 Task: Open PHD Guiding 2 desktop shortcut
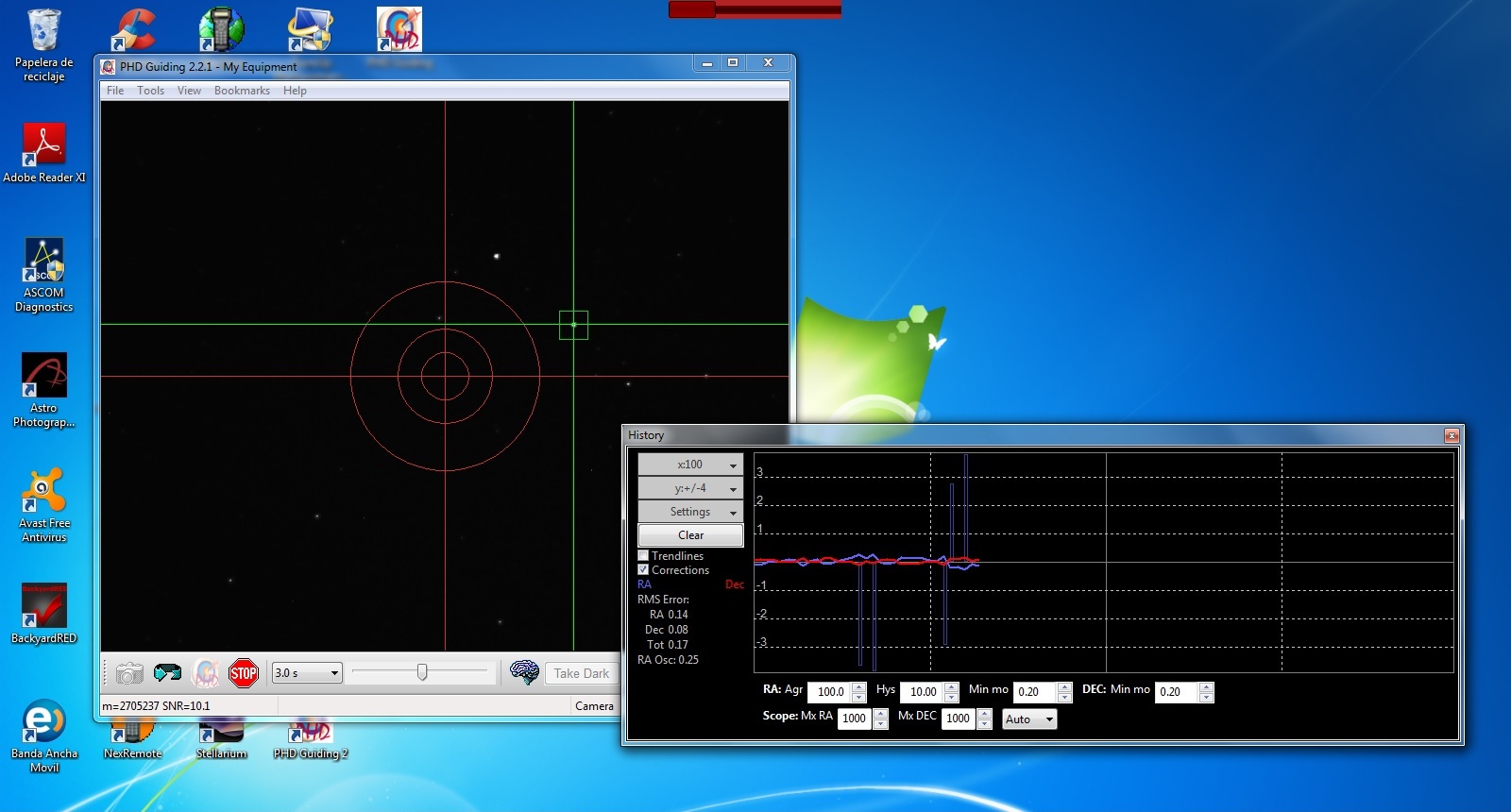[311, 739]
